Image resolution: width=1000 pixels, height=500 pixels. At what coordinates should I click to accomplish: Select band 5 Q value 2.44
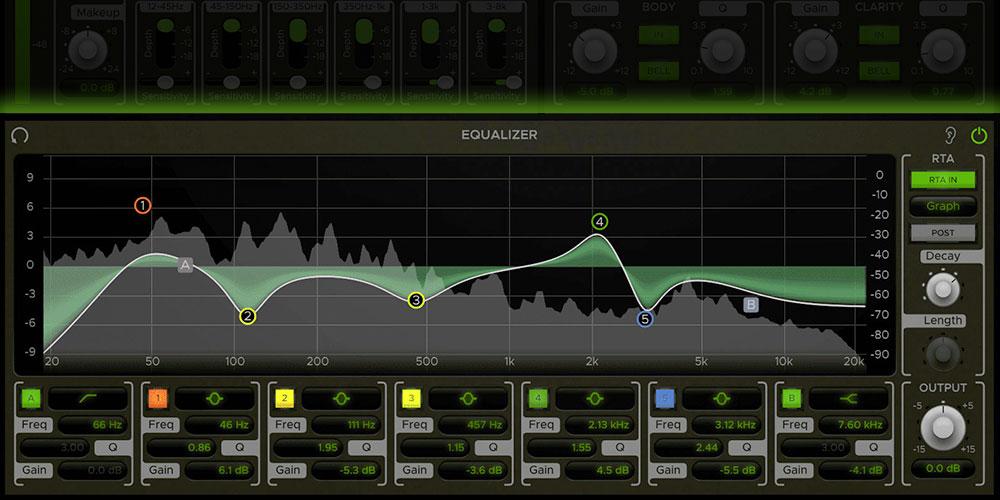689,448
